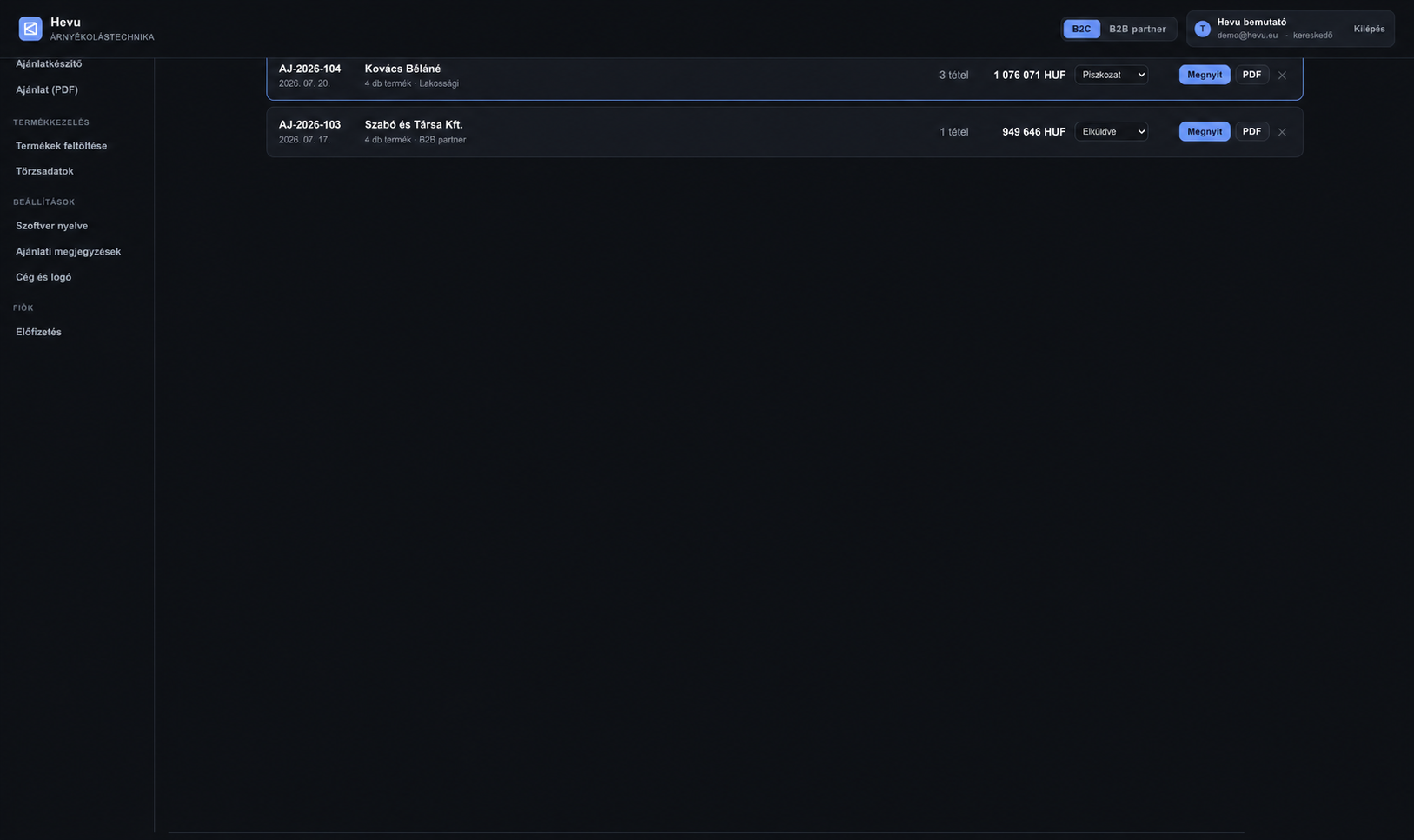Click date 2026. 07. 17.
1414x840 pixels.
click(304, 140)
